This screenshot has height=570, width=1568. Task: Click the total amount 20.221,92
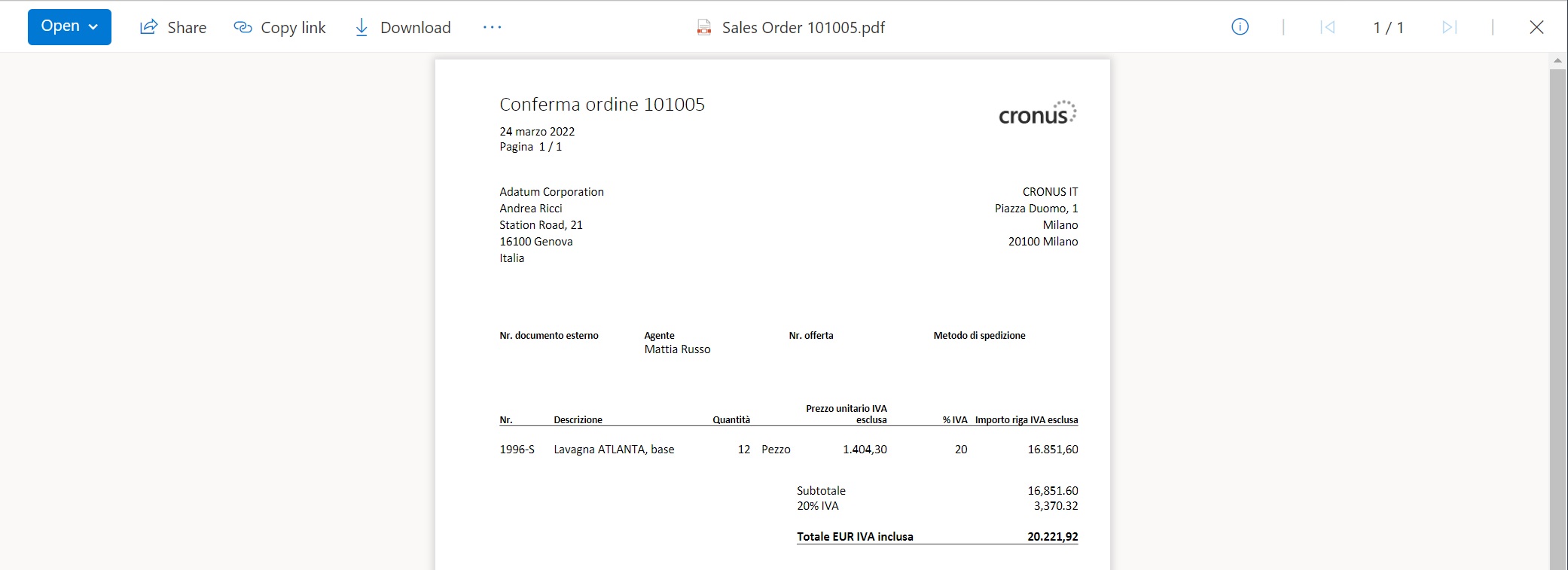coord(1052,537)
